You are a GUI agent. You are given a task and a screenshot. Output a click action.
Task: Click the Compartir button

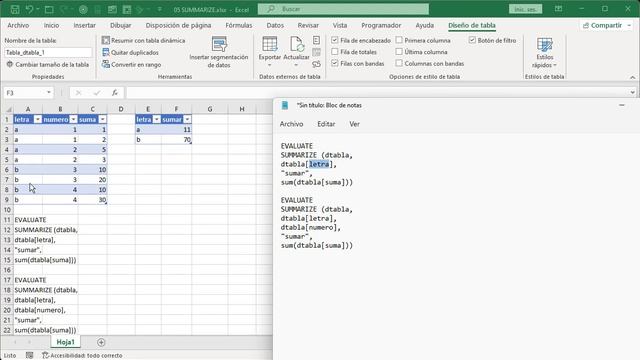tap(602, 25)
